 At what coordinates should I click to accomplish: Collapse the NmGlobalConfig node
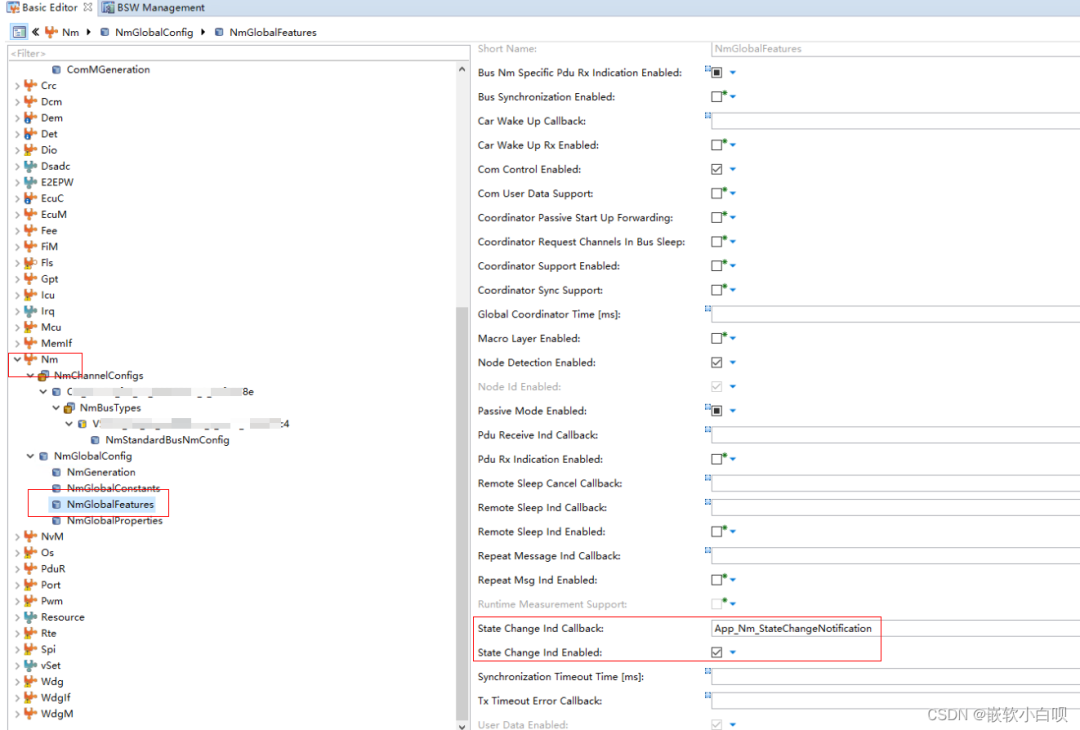point(30,456)
